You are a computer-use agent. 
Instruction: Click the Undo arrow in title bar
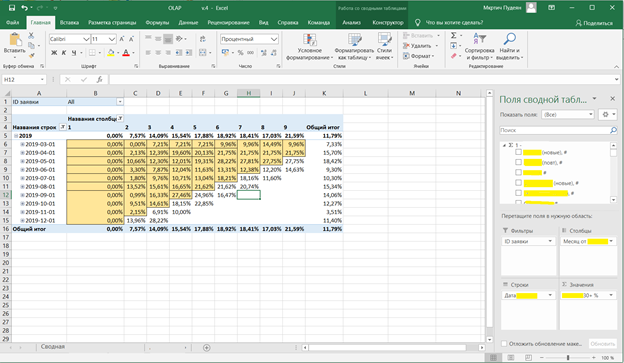(25, 8)
